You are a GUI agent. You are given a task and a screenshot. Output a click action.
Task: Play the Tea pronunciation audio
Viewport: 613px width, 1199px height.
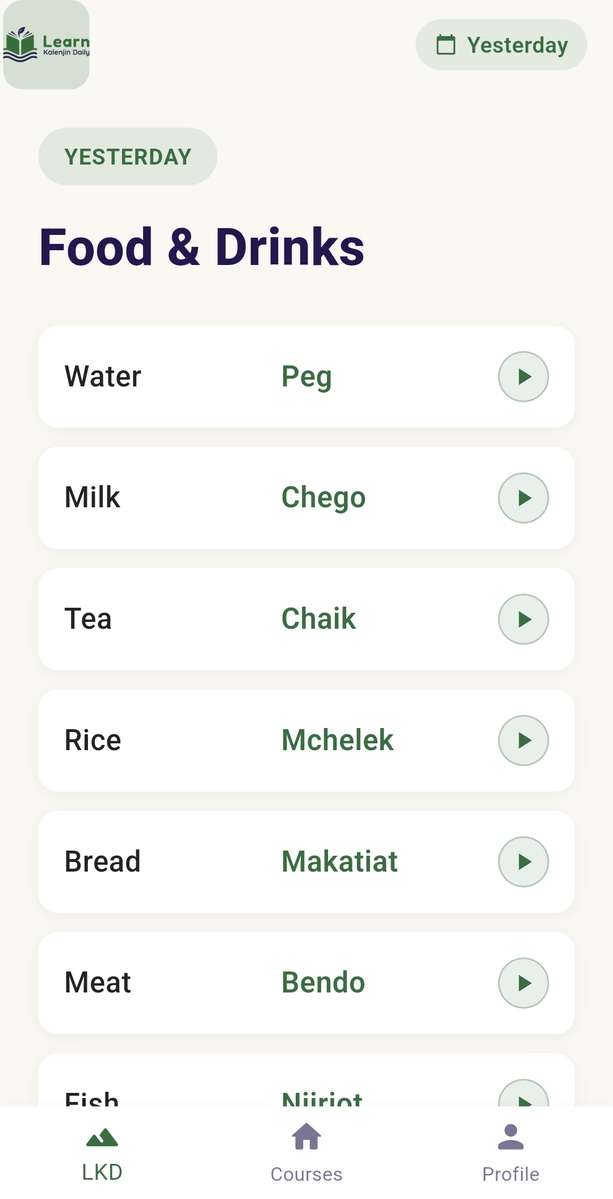(x=523, y=619)
